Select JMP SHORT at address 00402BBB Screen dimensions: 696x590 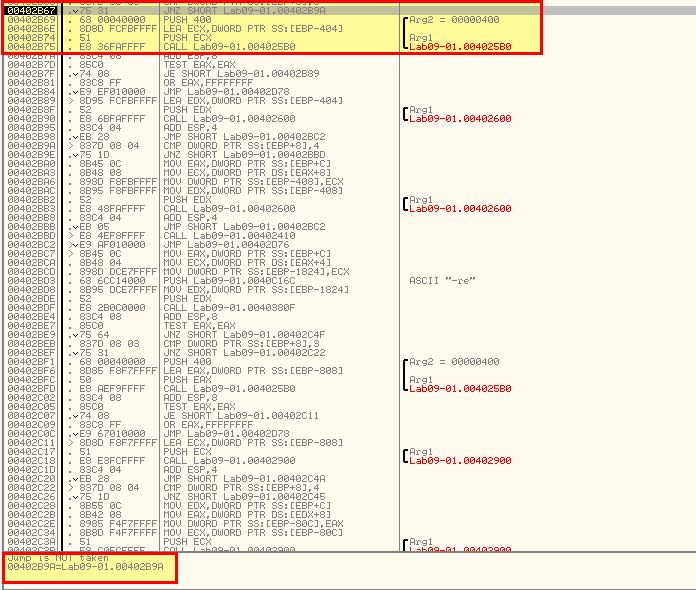click(244, 226)
